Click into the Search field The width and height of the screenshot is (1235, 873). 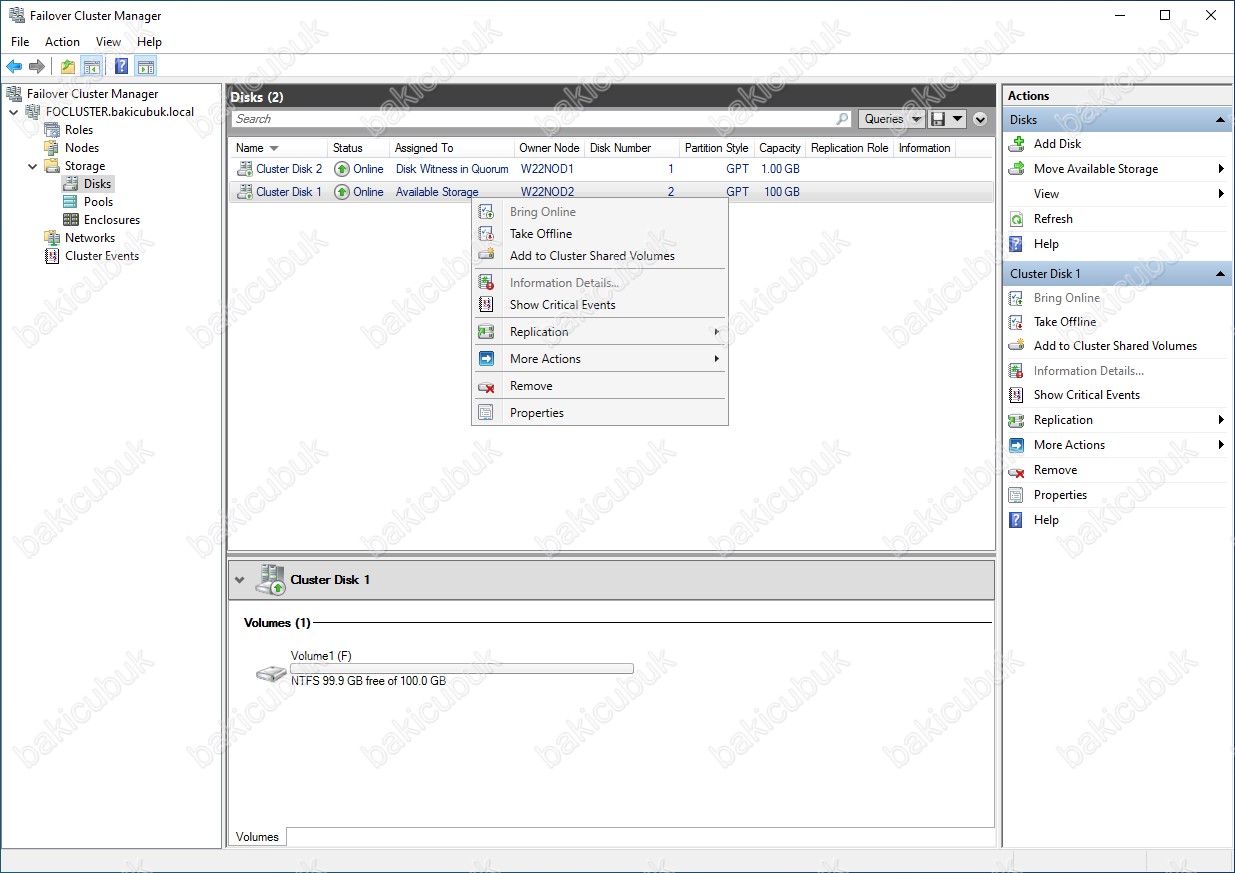pos(533,119)
